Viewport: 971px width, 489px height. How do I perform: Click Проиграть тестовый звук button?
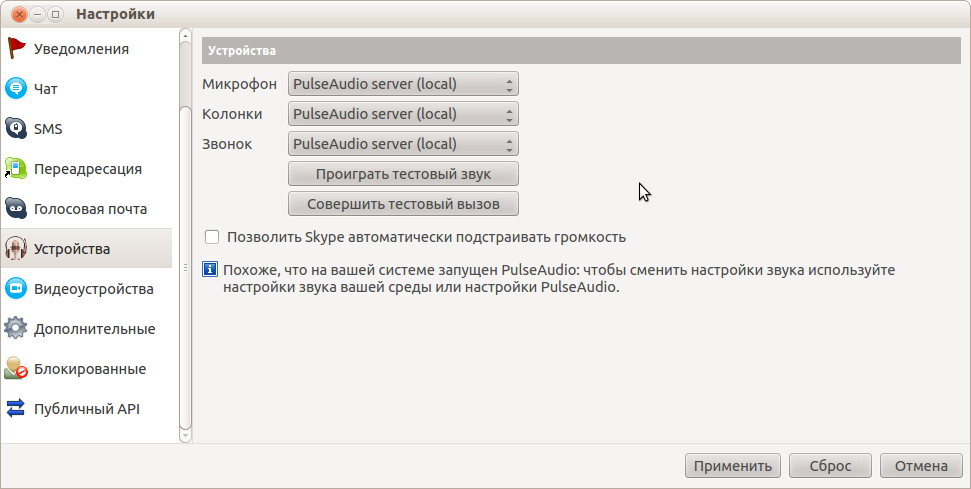pyautogui.click(x=403, y=174)
